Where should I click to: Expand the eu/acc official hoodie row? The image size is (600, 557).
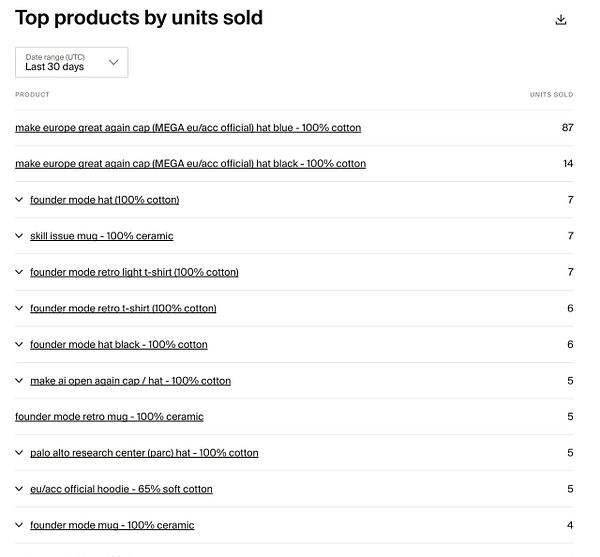point(19,489)
